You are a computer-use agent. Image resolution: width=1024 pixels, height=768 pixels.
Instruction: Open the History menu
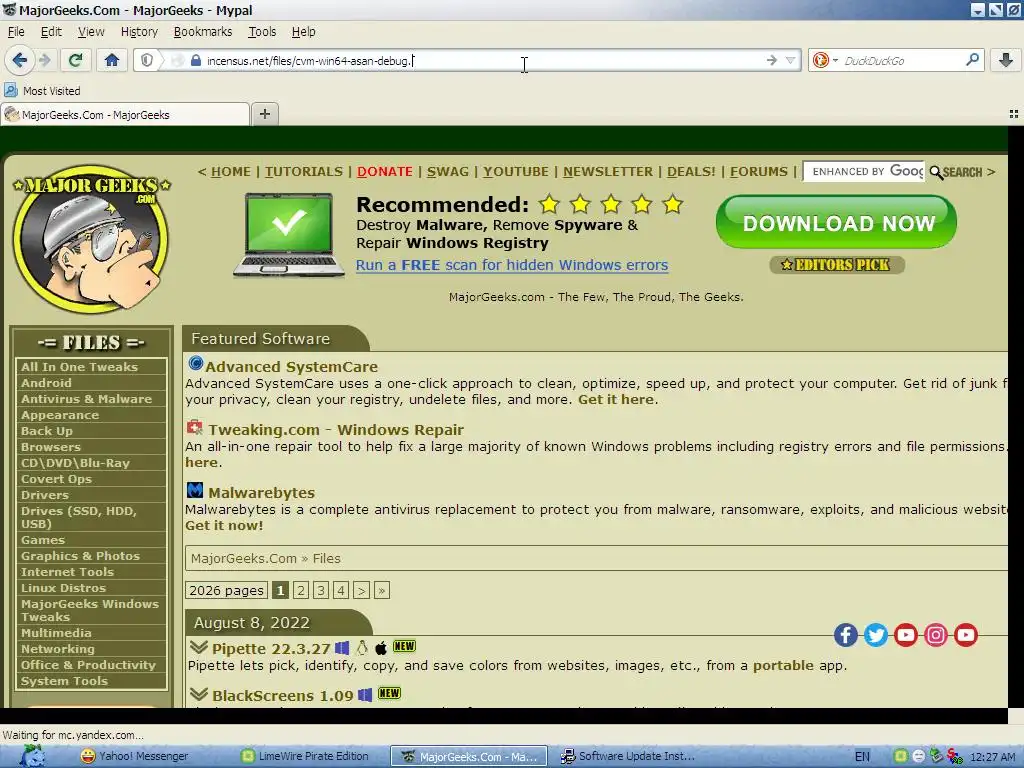click(x=139, y=31)
